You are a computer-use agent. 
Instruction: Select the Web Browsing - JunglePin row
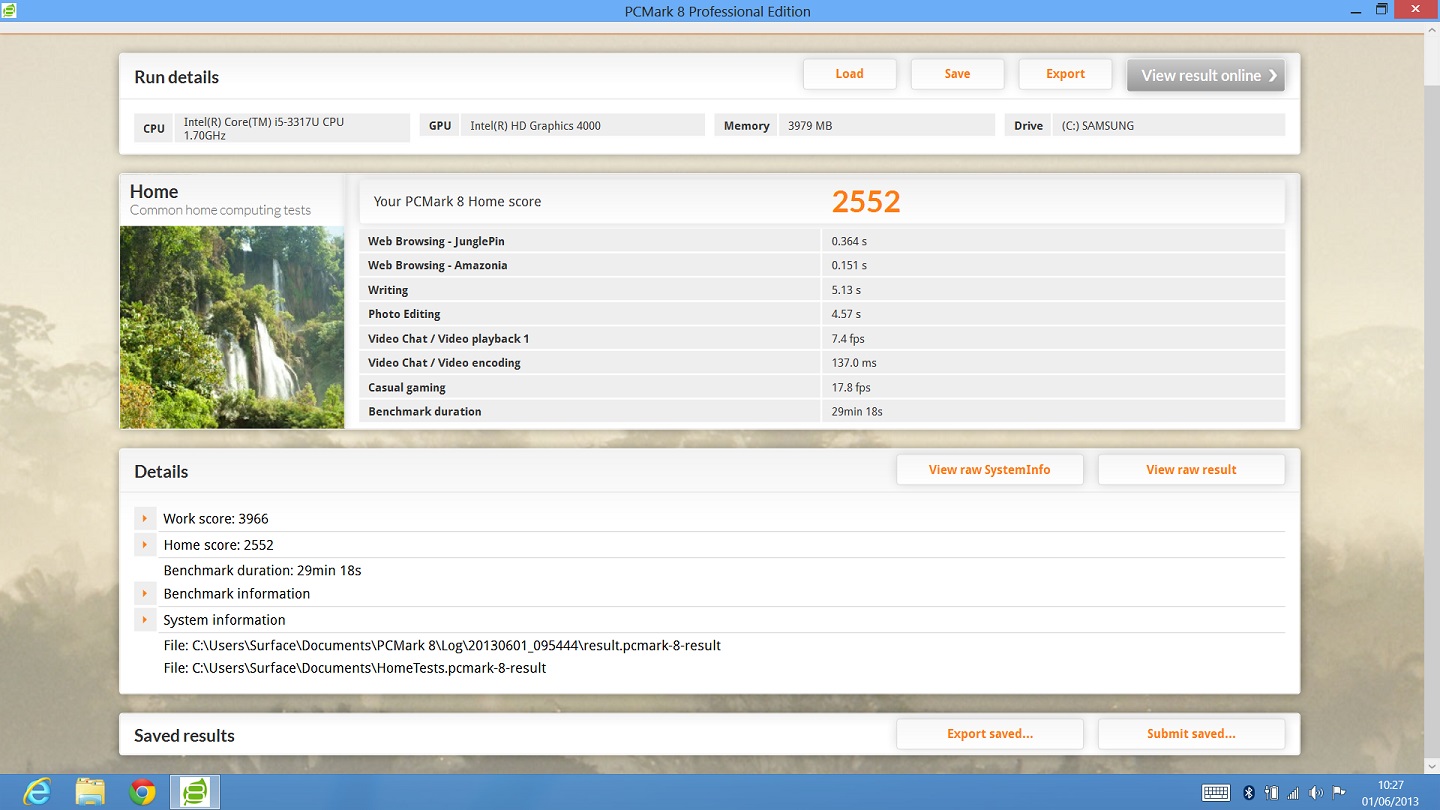click(822, 241)
